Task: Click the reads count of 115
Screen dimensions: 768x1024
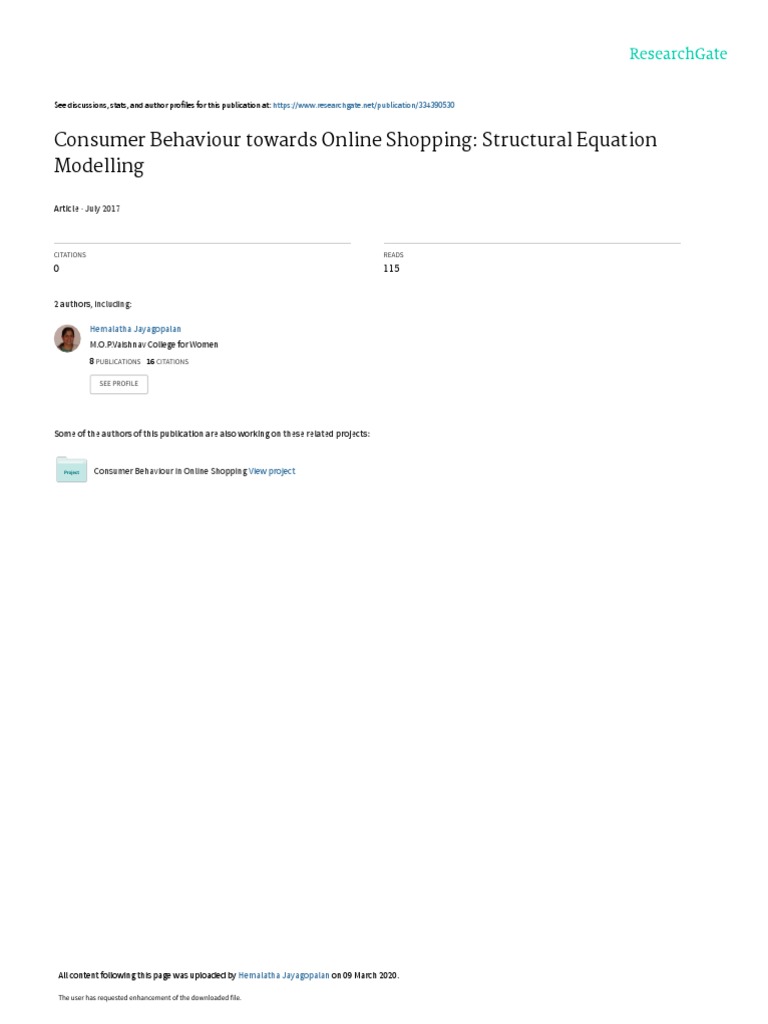Action: tap(391, 269)
